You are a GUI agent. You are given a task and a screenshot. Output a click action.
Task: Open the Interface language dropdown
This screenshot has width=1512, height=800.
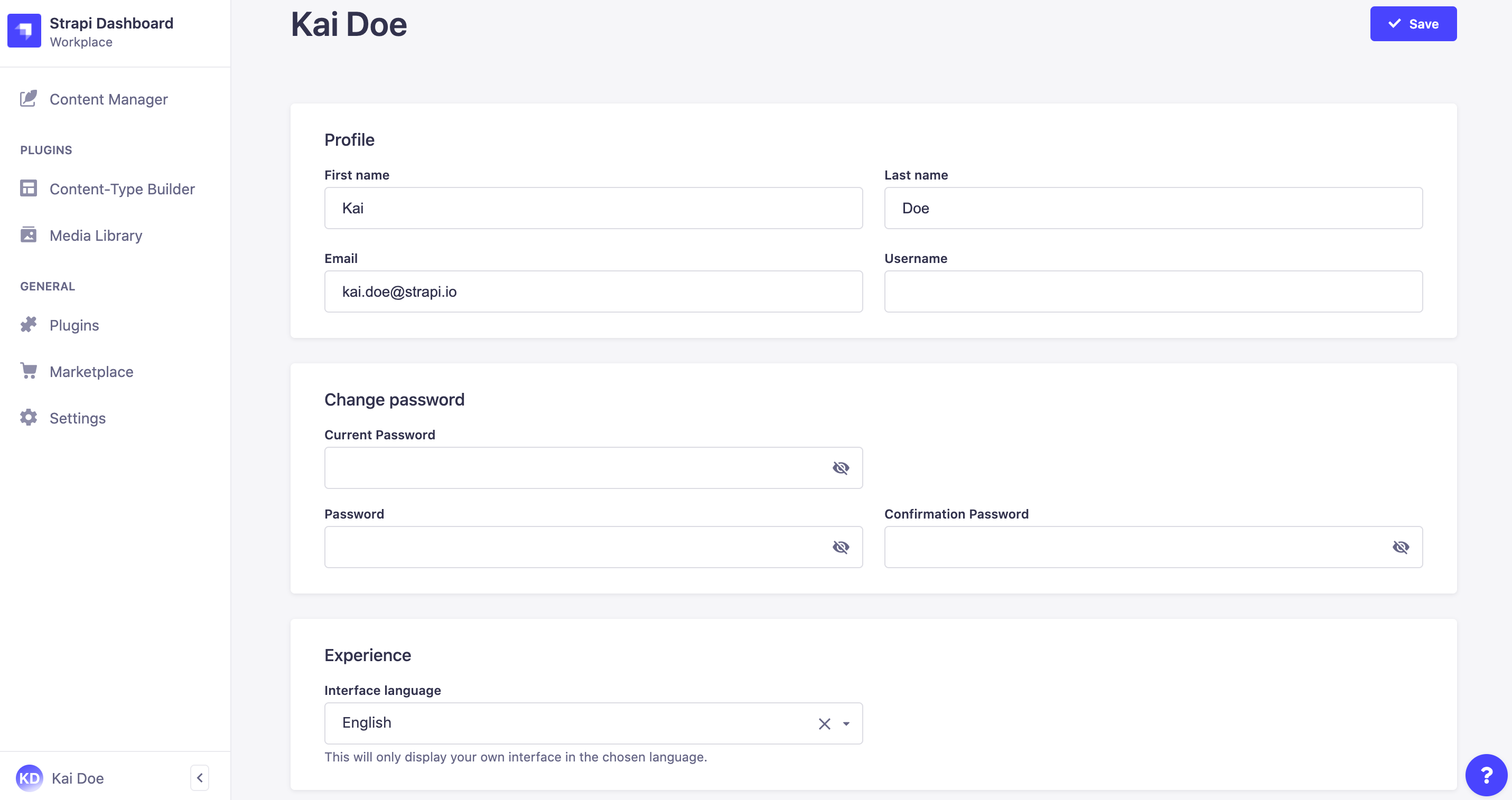pos(846,723)
